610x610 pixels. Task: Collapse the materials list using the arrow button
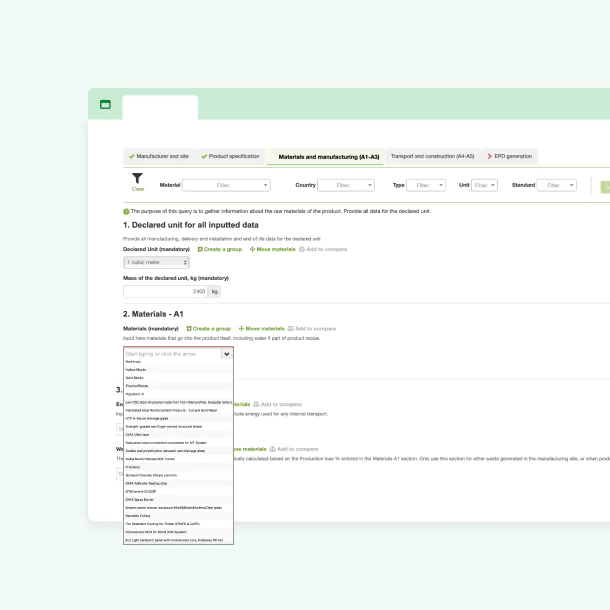227,353
